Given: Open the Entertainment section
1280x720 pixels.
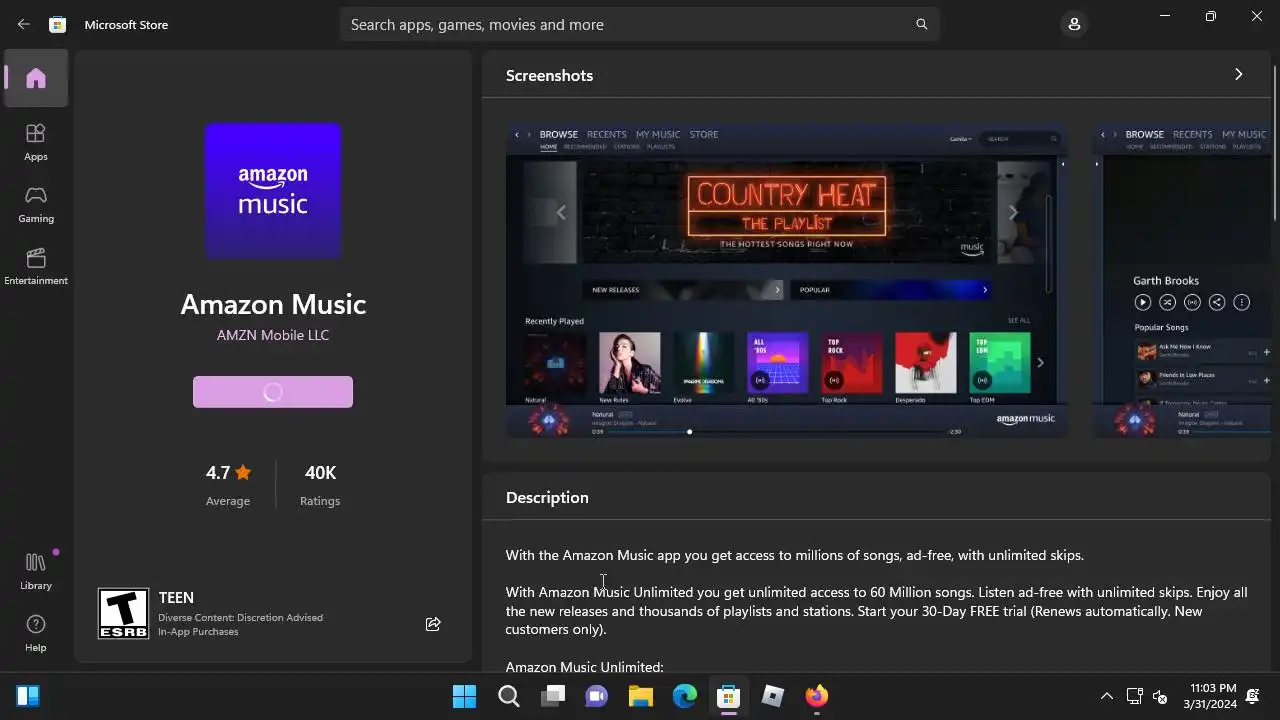Looking at the screenshot, I should [36, 266].
